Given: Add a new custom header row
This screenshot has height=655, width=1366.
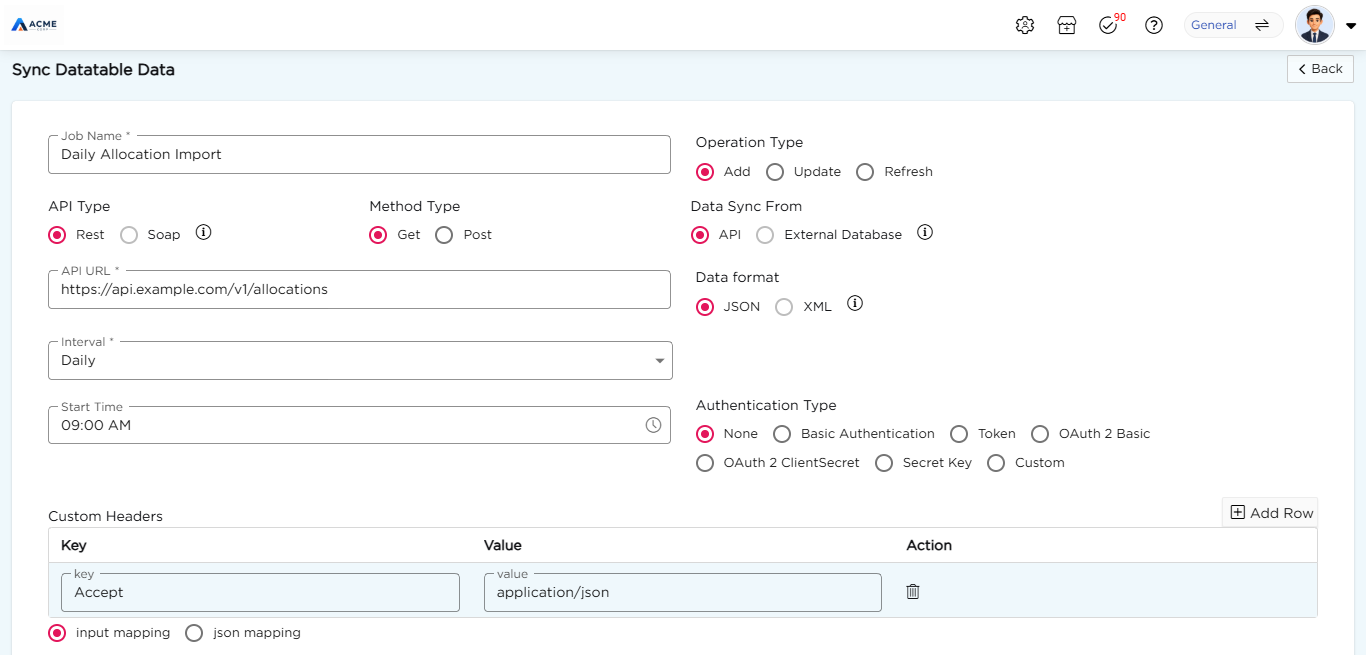Looking at the screenshot, I should tap(1271, 512).
